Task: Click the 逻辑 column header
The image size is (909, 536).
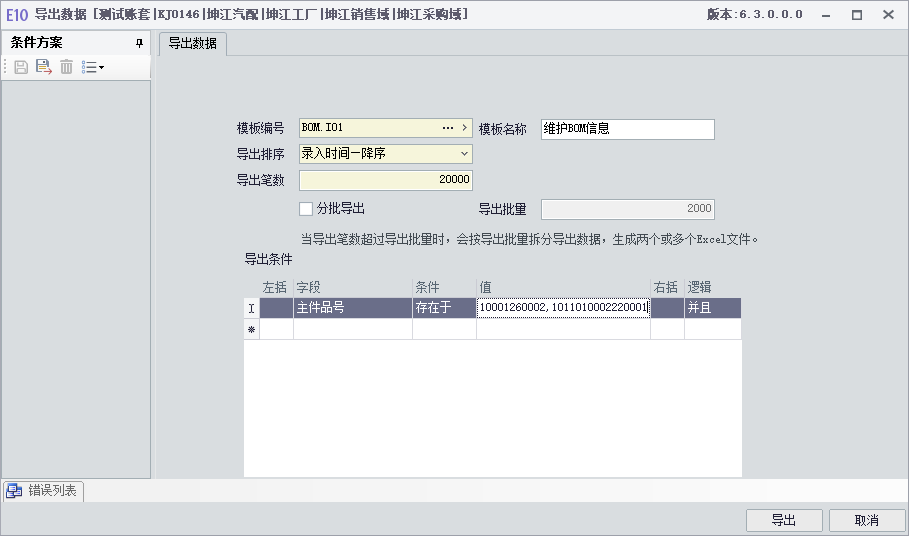Action: coord(712,287)
